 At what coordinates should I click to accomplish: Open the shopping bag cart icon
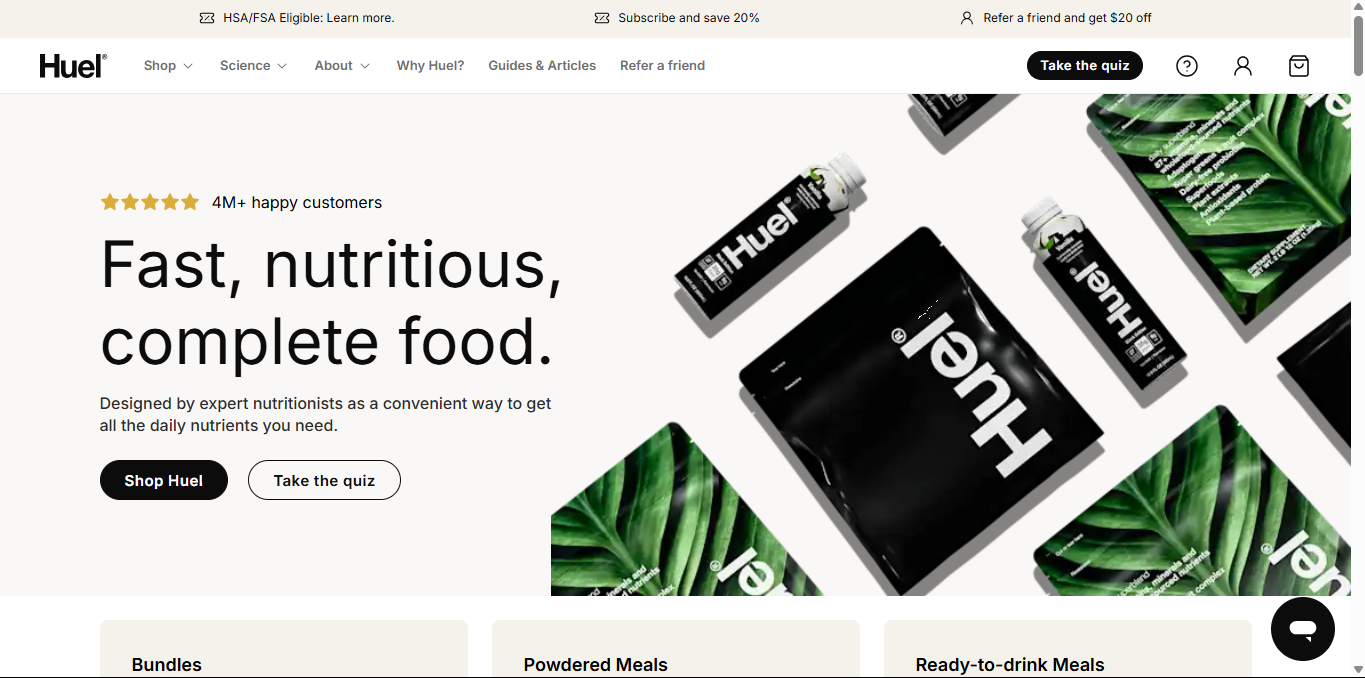point(1299,66)
